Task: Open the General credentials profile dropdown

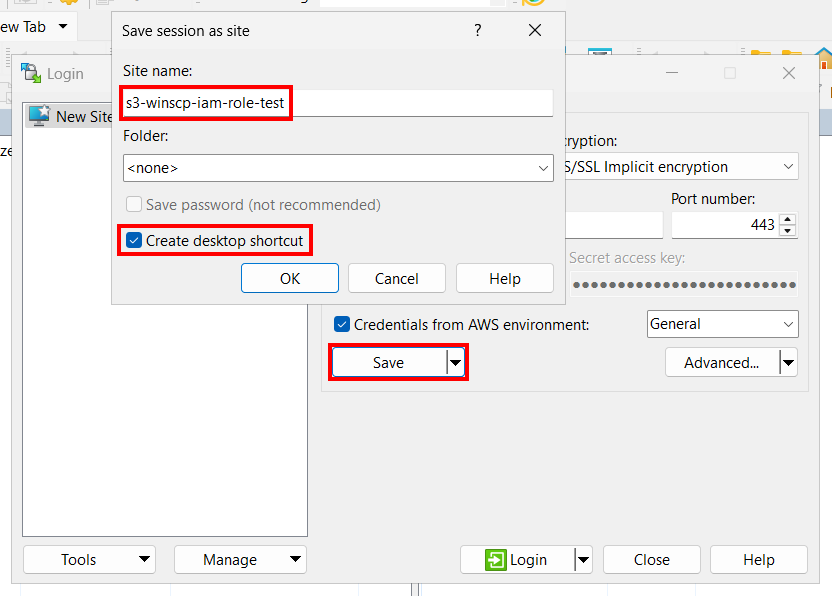Action: (x=723, y=324)
